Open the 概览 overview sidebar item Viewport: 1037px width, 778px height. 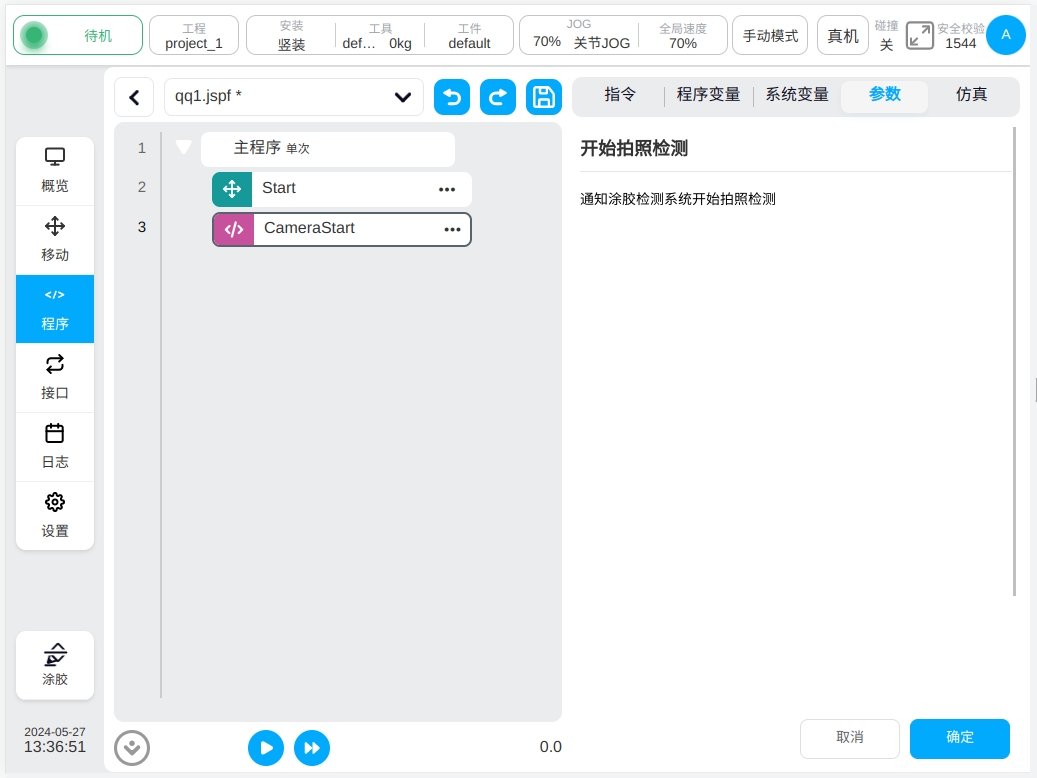pyautogui.click(x=55, y=171)
